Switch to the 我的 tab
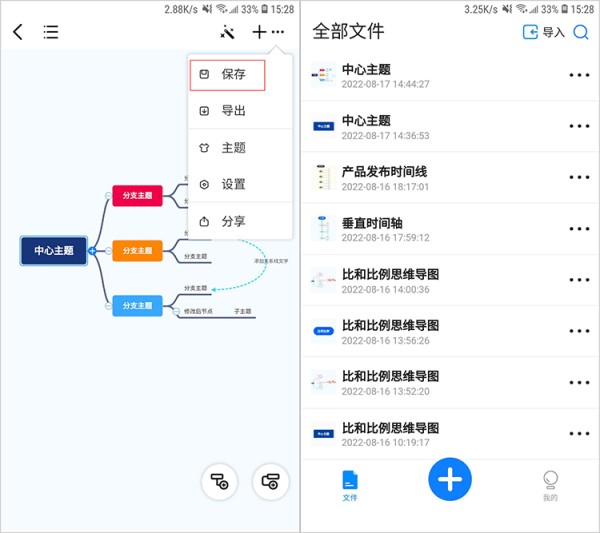 (x=550, y=486)
